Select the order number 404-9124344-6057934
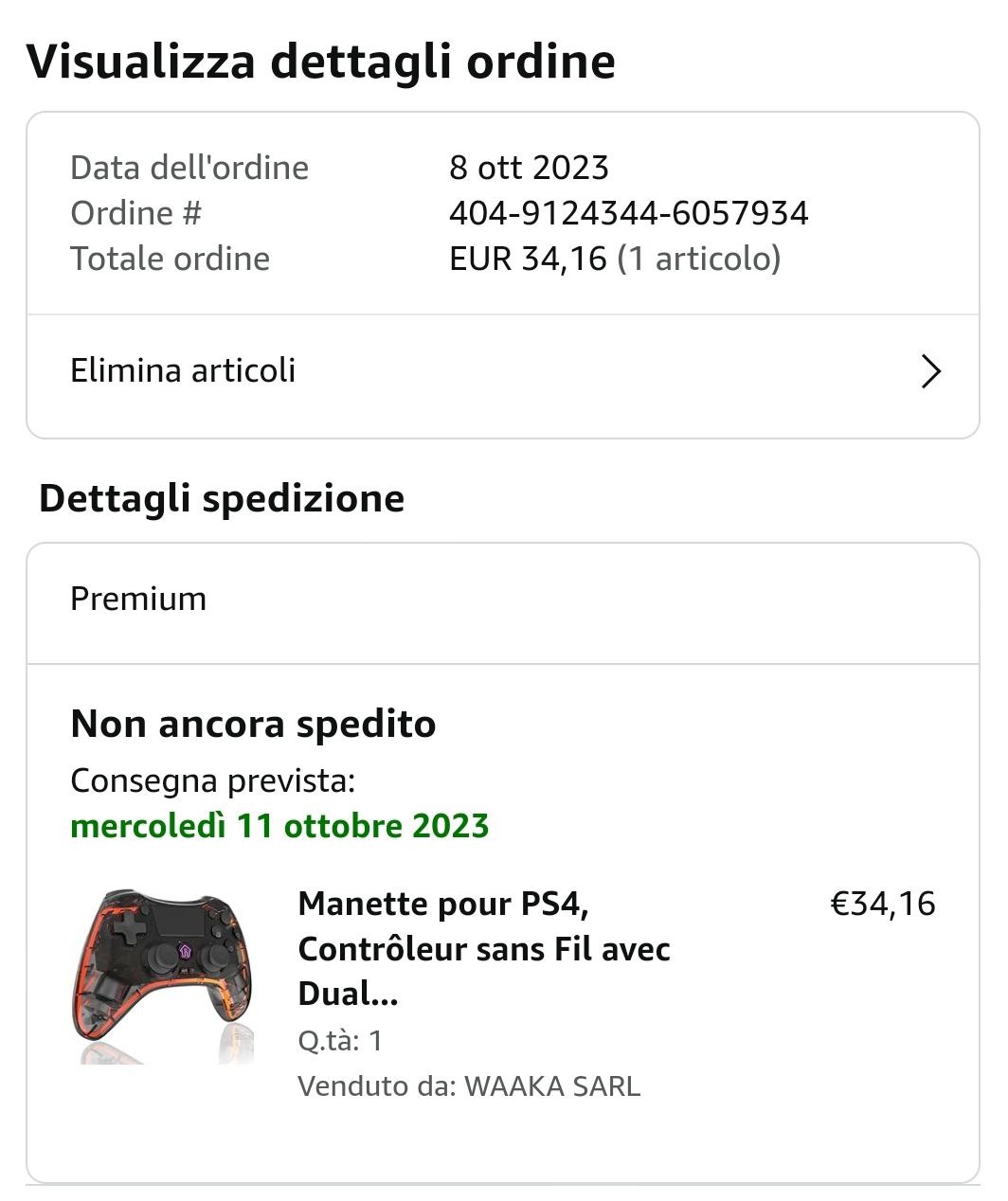 point(628,213)
